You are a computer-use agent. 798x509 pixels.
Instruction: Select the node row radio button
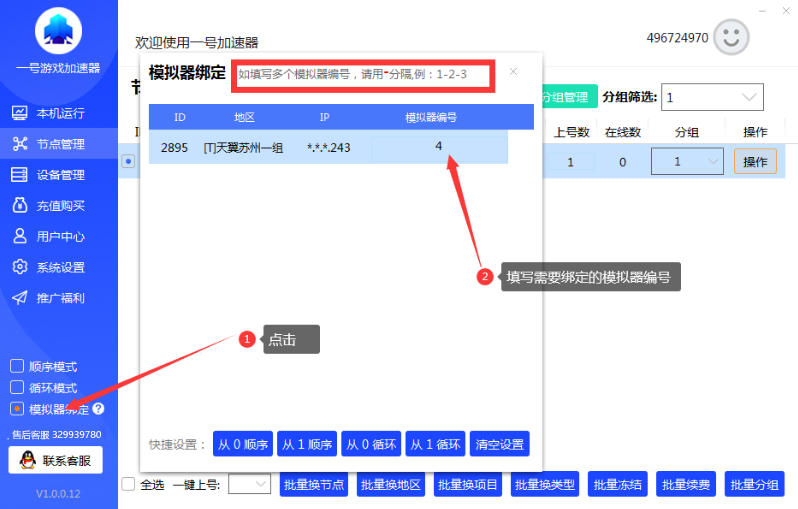[x=128, y=161]
